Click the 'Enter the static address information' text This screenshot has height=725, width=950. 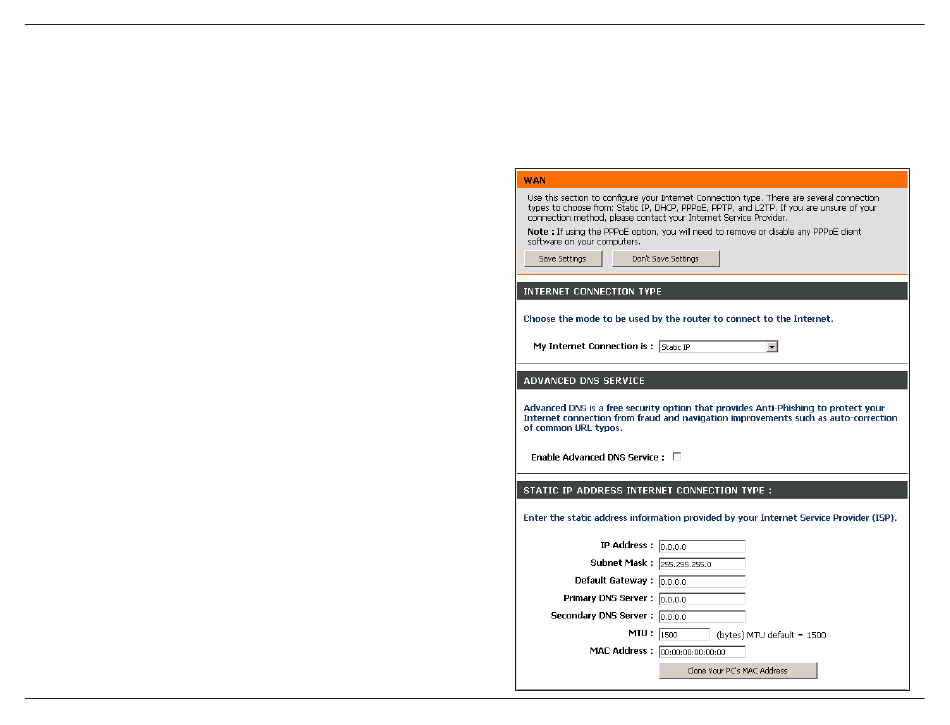[710, 518]
